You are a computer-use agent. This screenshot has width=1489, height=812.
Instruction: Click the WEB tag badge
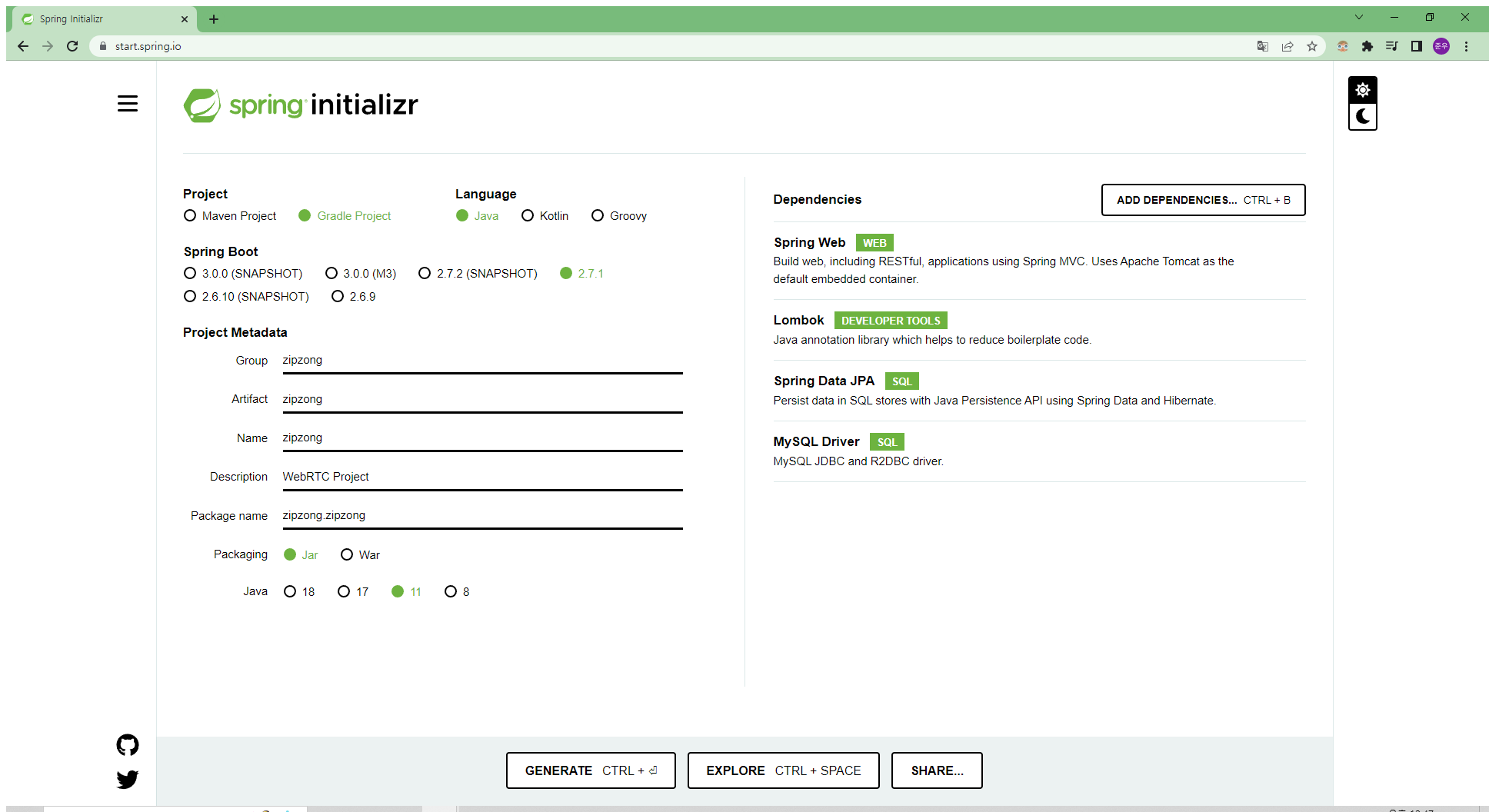874,243
